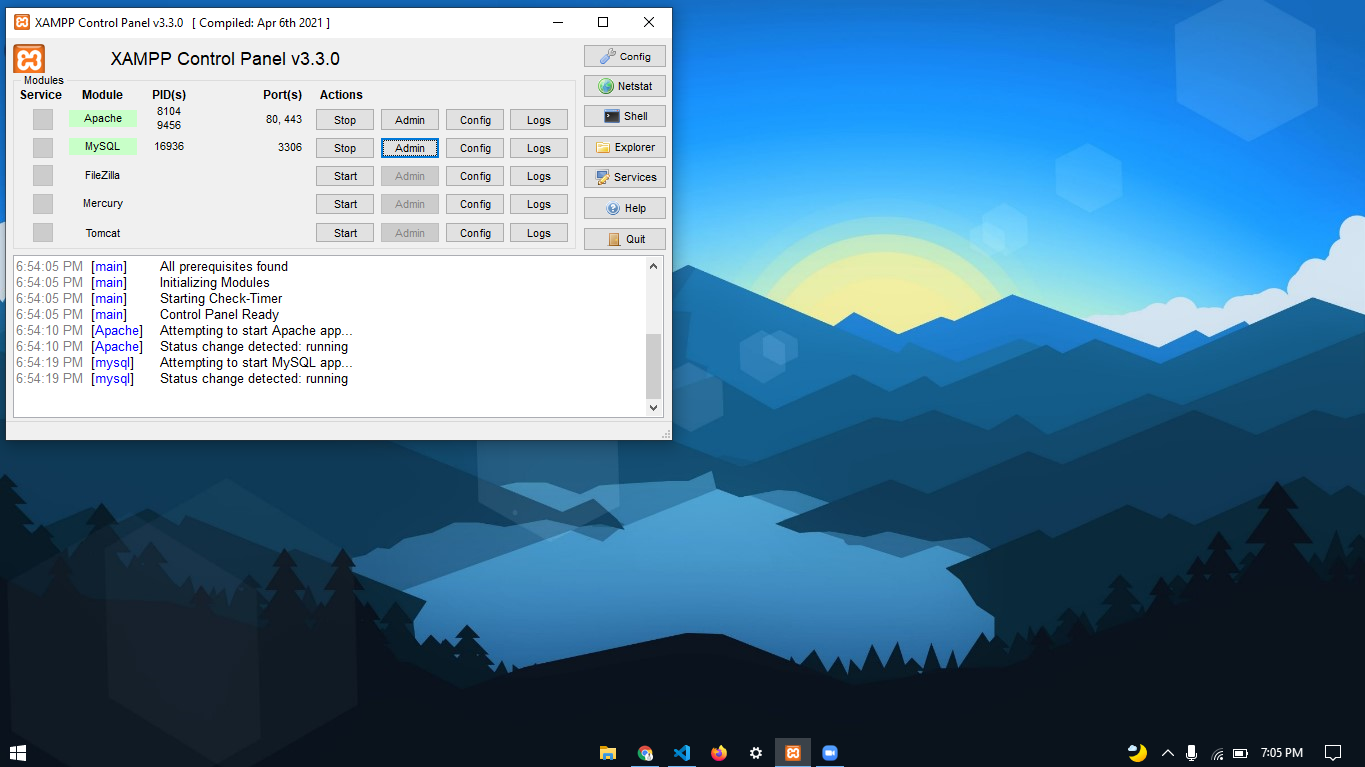Open the Windows Services button
The image size is (1365, 767).
625,177
